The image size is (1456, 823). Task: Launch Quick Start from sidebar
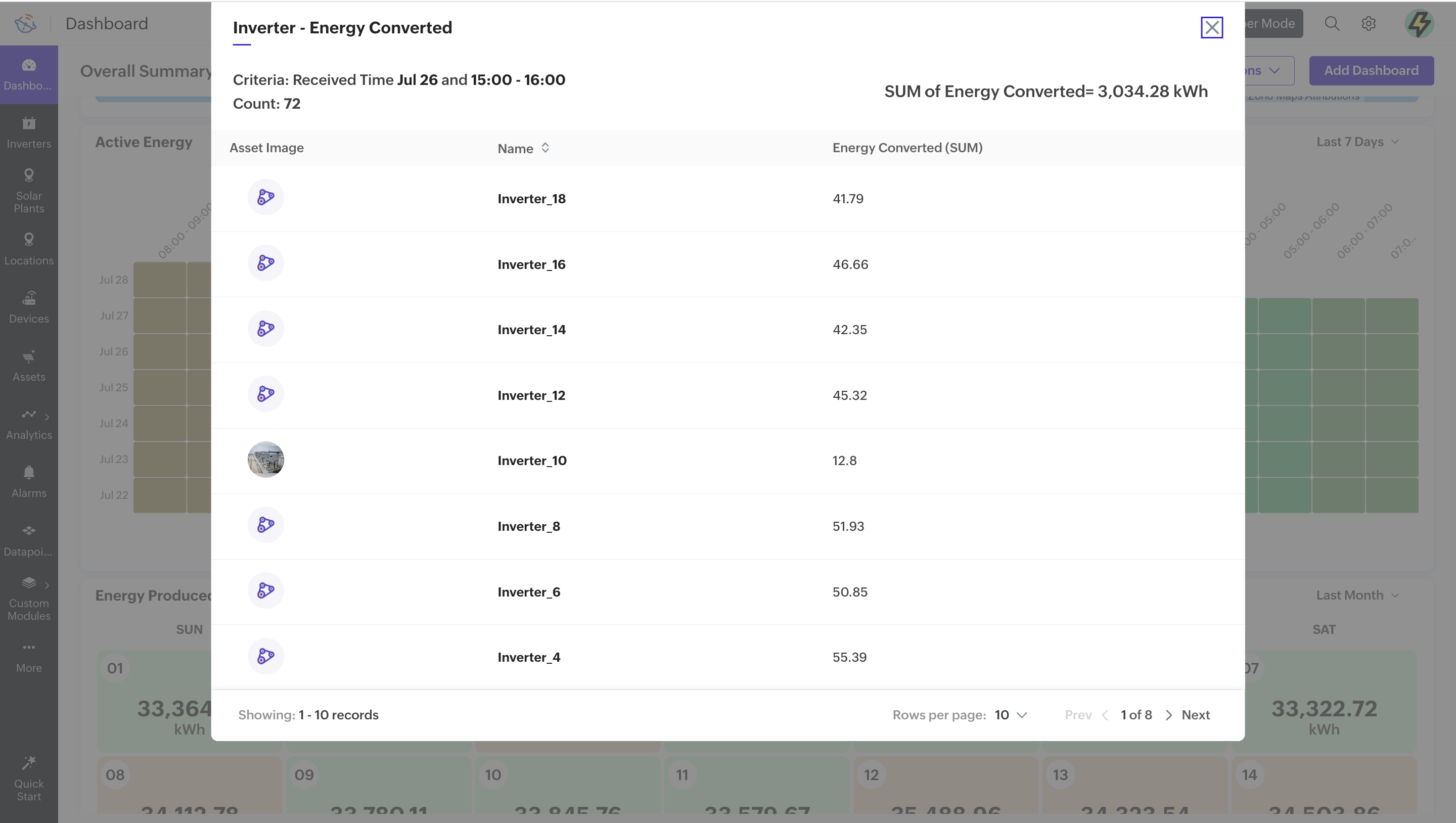[x=29, y=778]
